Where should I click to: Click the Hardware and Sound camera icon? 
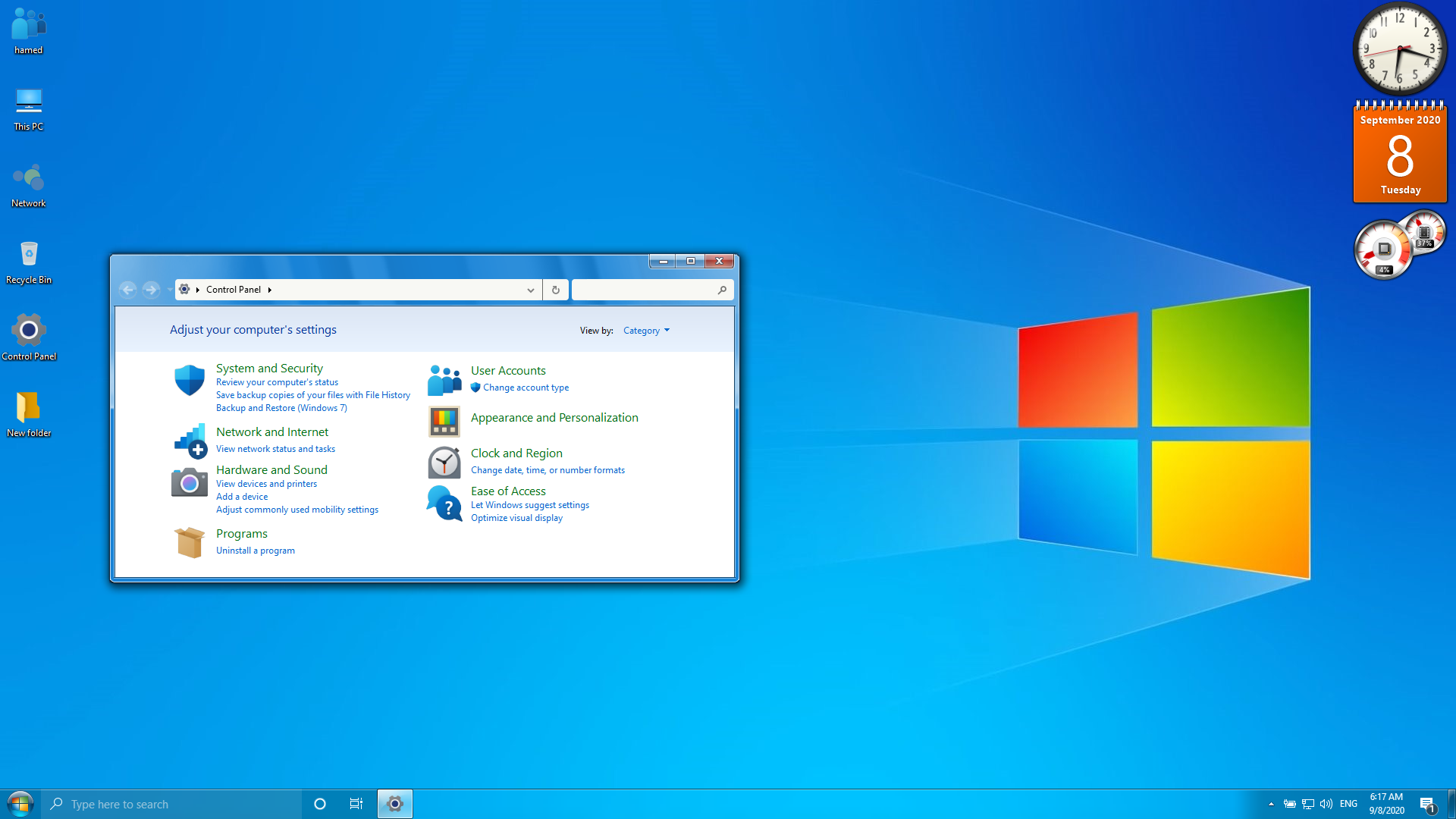[x=189, y=482]
